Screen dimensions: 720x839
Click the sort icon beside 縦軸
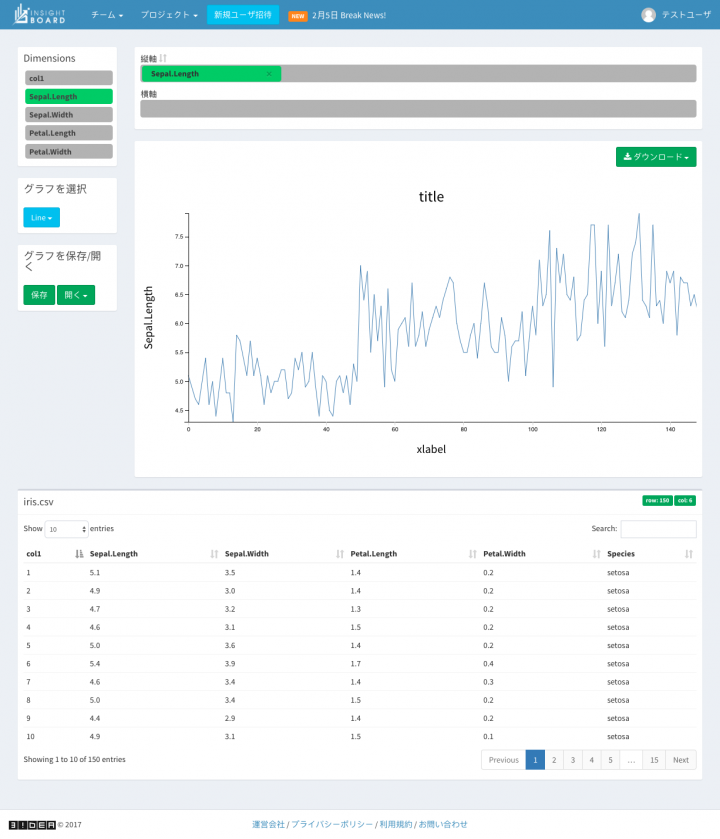pos(163,59)
